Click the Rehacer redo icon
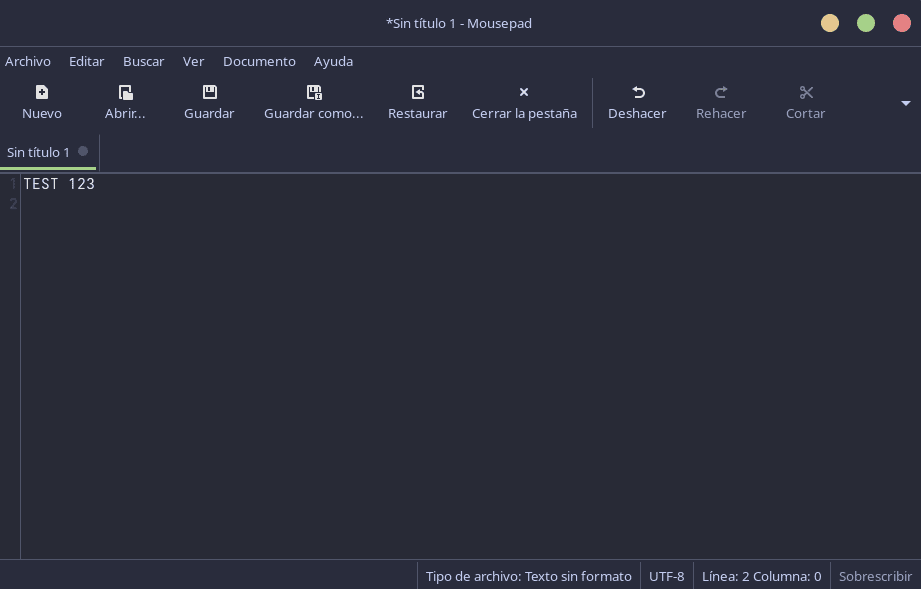Viewport: 921px width, 589px height. (721, 93)
